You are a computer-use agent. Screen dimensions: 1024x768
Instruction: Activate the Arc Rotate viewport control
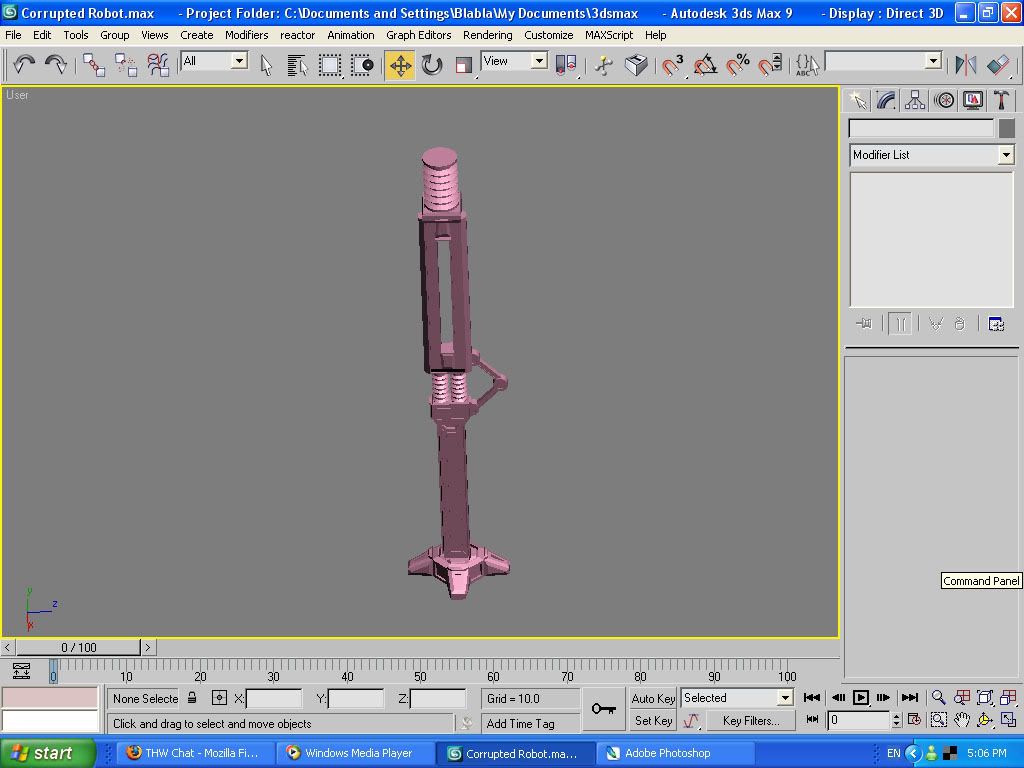point(985,720)
